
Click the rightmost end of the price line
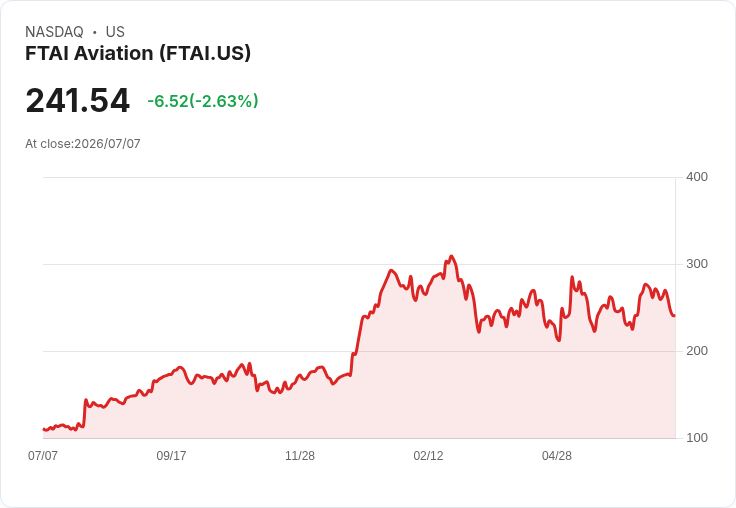click(674, 316)
